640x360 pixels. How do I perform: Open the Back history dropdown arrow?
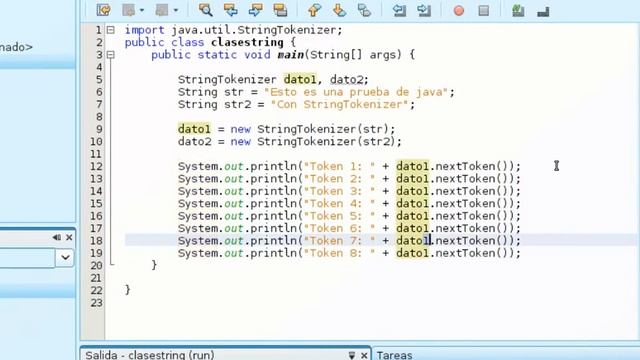click(142, 10)
